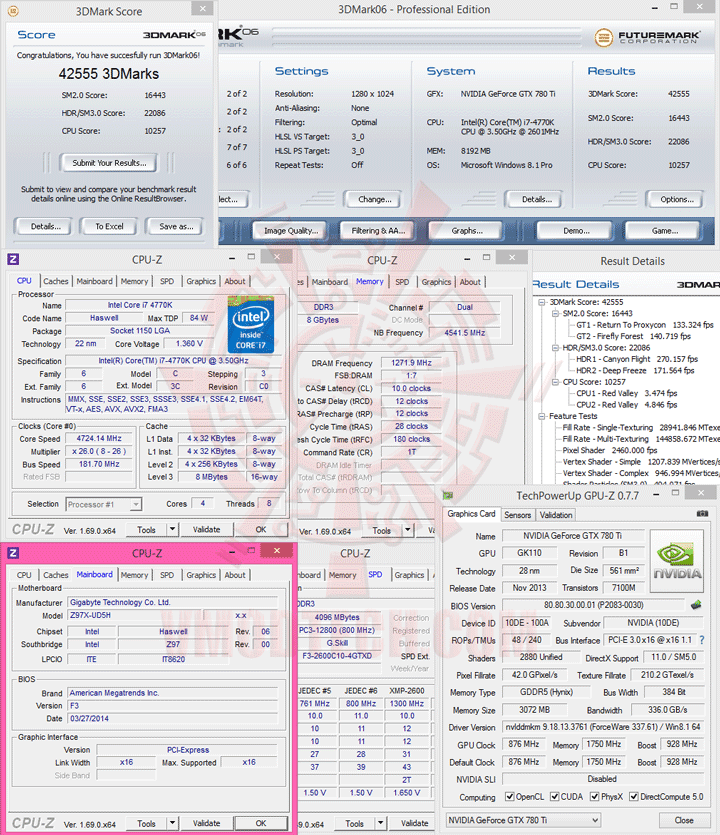Toggle the PhysX checkbox in GPU-Z
720x835 pixels.
pyautogui.click(x=594, y=797)
